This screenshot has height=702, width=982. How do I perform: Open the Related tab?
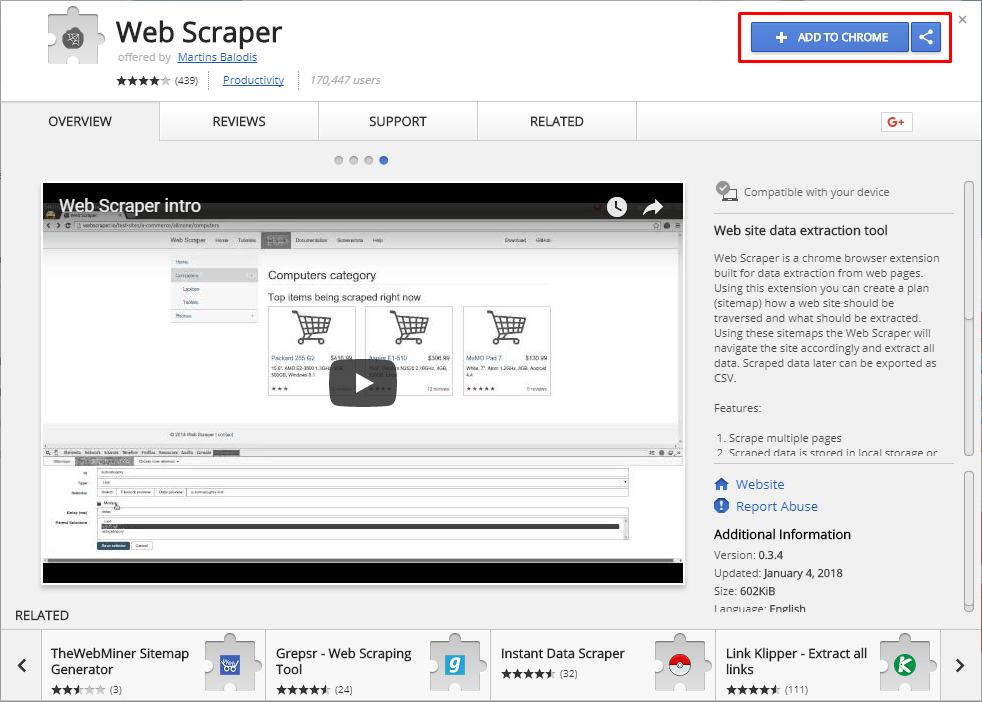(x=557, y=121)
